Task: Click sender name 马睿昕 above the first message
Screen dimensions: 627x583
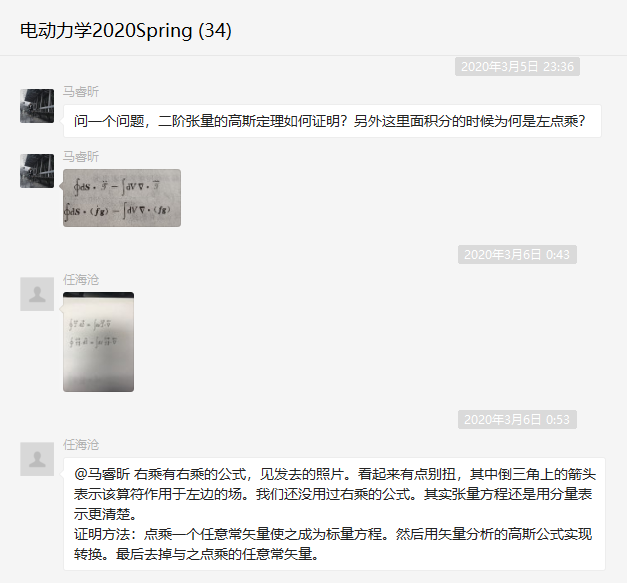Action: [81, 92]
